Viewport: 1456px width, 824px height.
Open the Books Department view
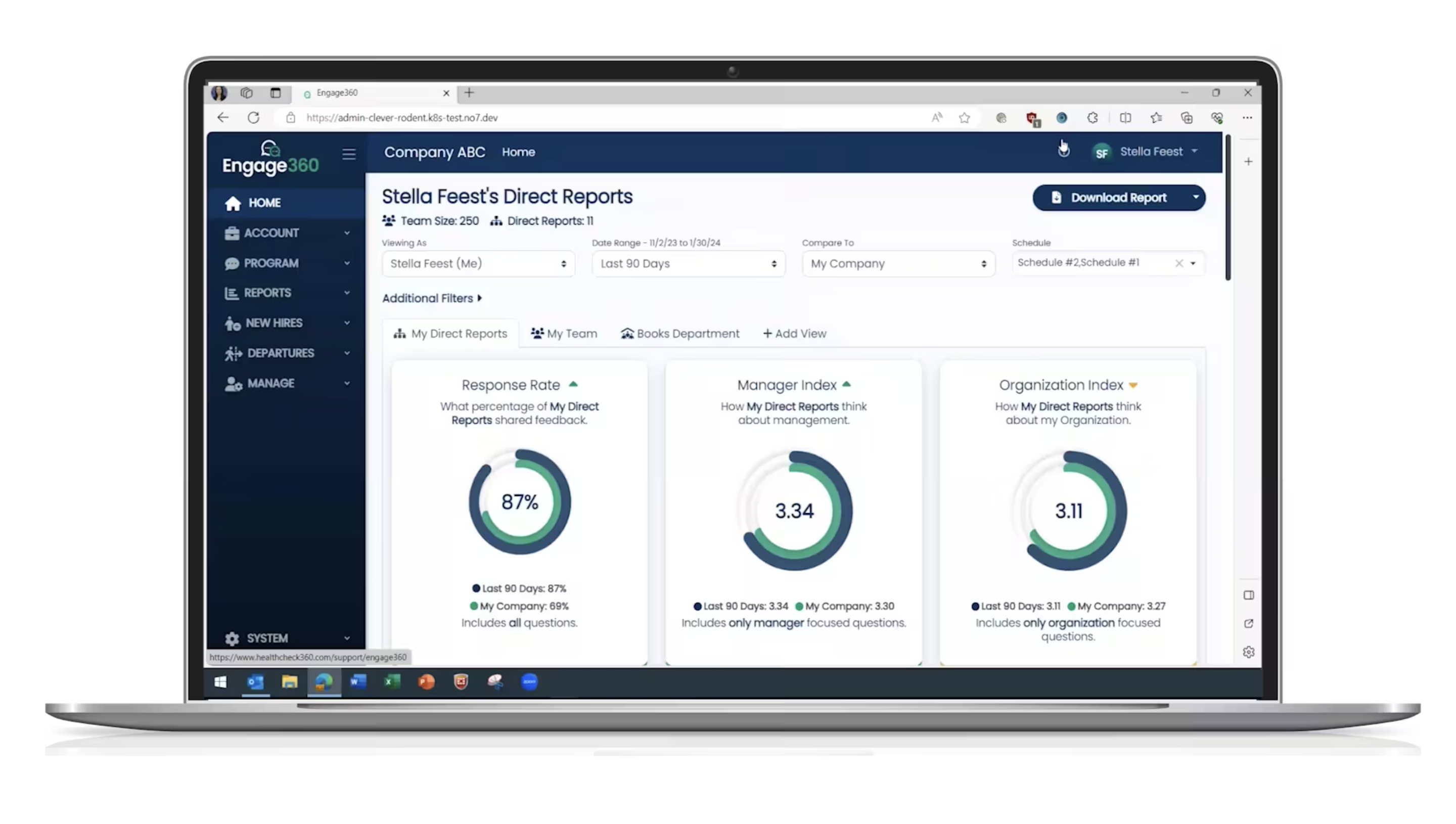coord(679,333)
